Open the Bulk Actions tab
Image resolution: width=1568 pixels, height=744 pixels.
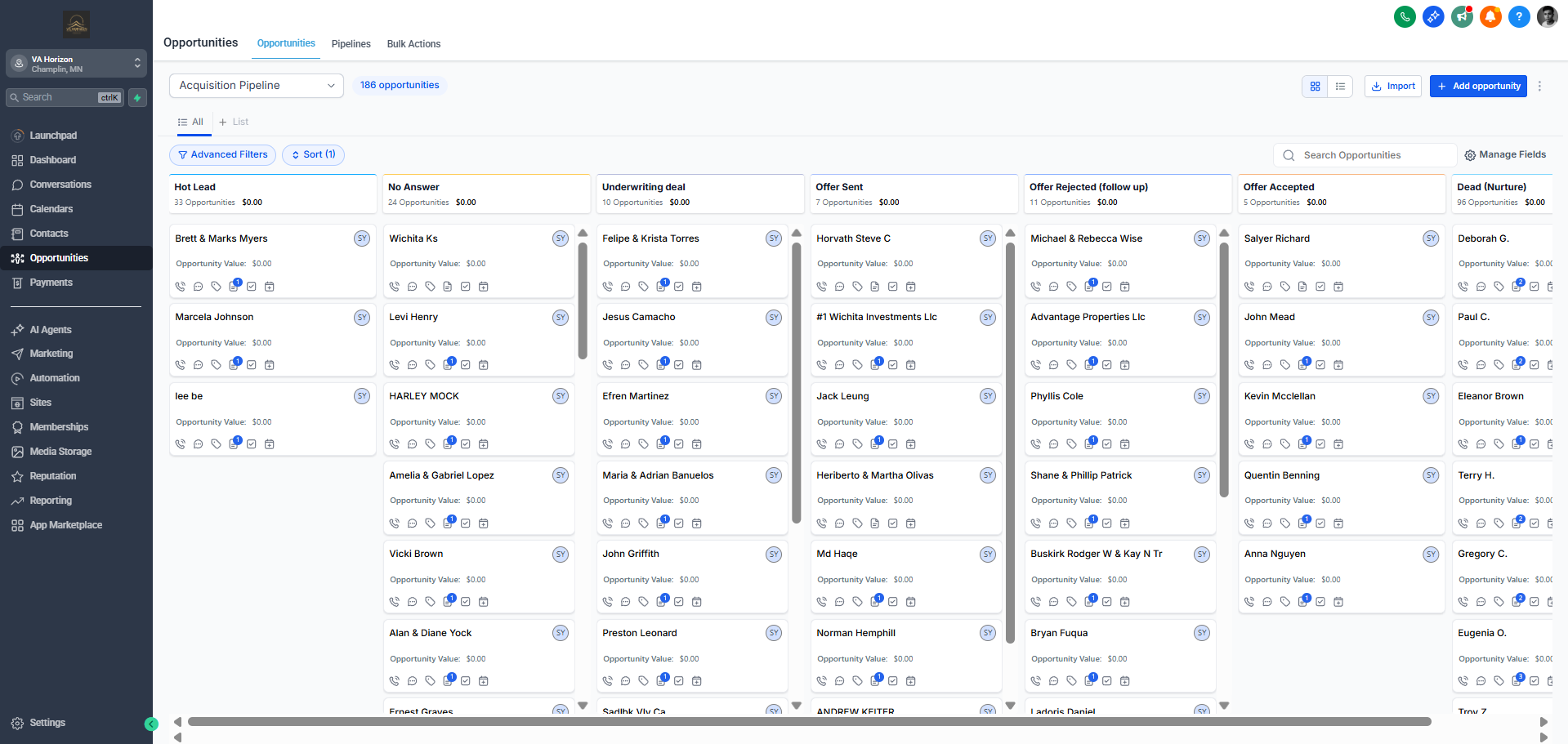(413, 44)
